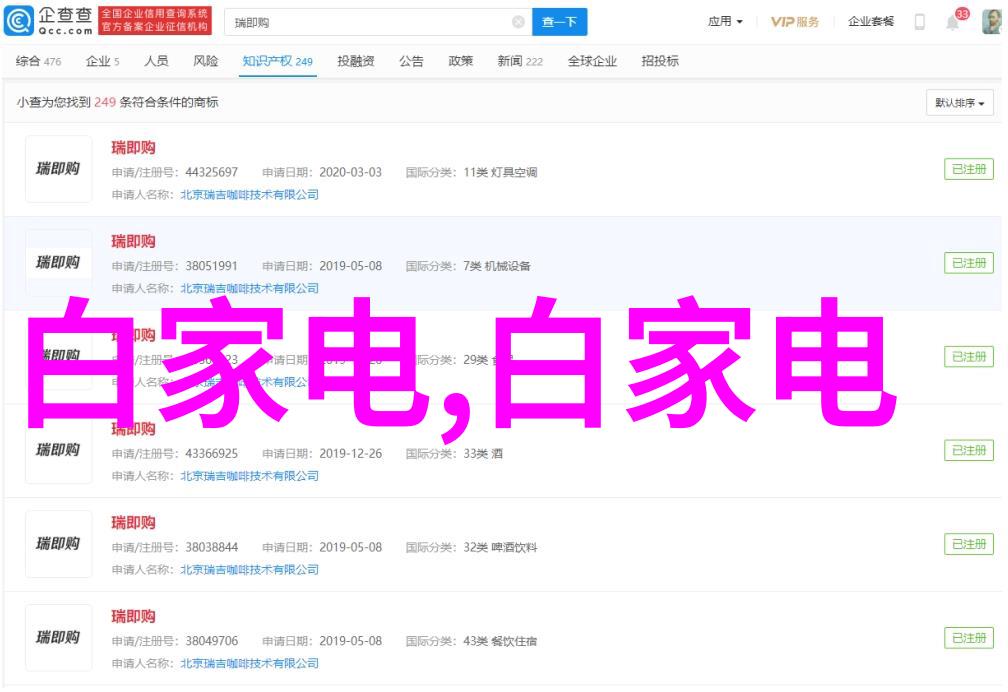Expand the 应用 dropdown menu

[724, 22]
